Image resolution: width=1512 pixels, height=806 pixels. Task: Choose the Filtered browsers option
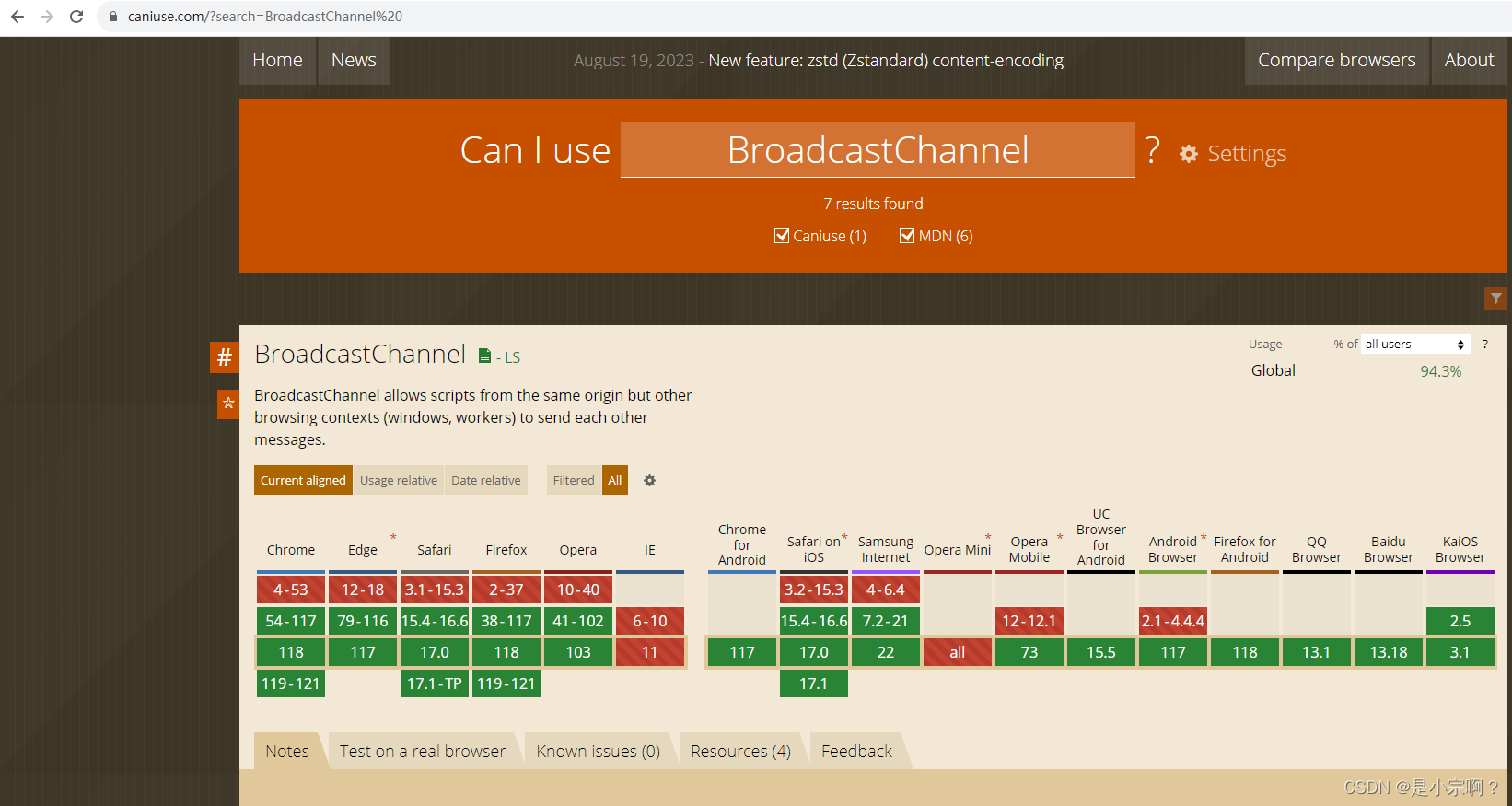574,480
